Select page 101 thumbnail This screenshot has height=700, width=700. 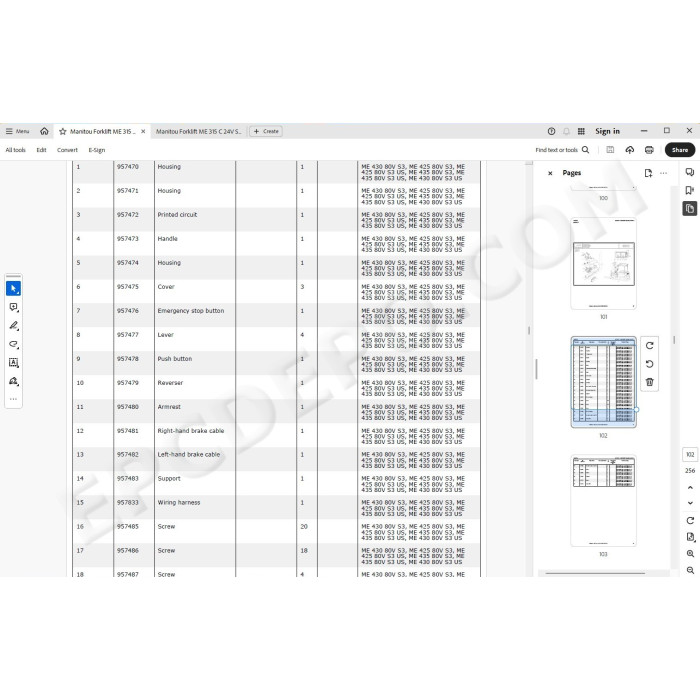603,263
